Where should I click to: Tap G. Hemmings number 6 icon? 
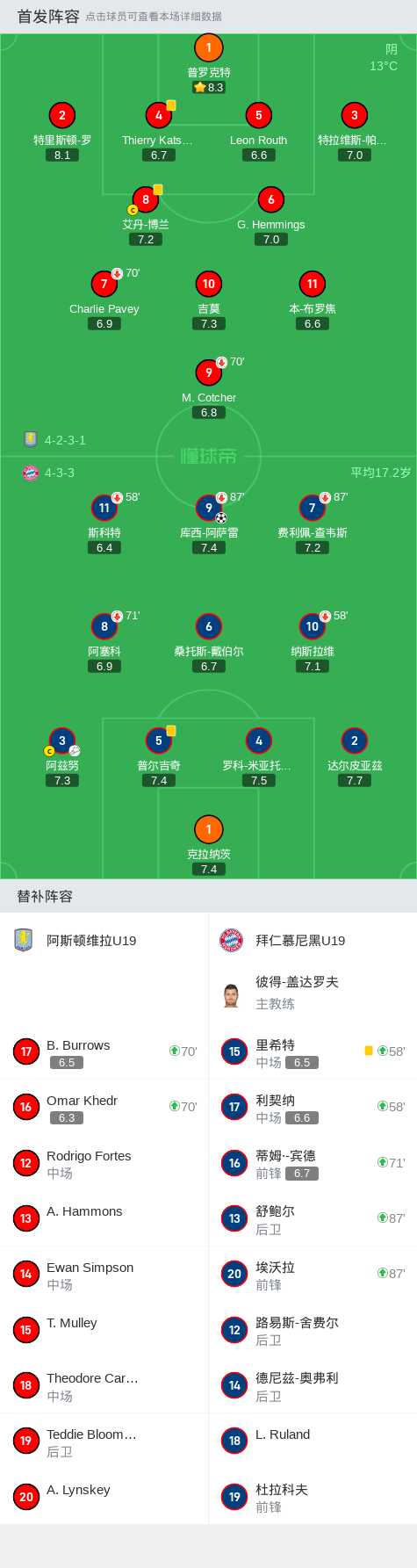pos(270,199)
